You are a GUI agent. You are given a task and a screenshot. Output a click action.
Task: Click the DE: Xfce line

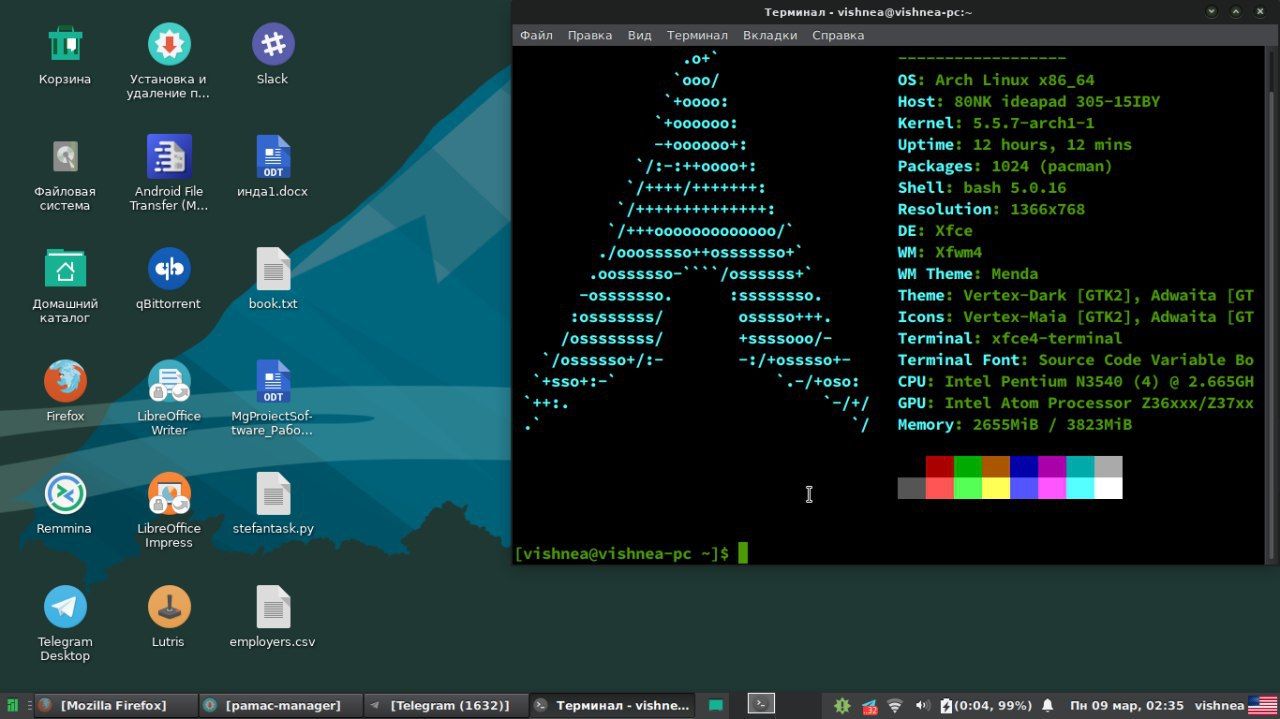pos(935,231)
